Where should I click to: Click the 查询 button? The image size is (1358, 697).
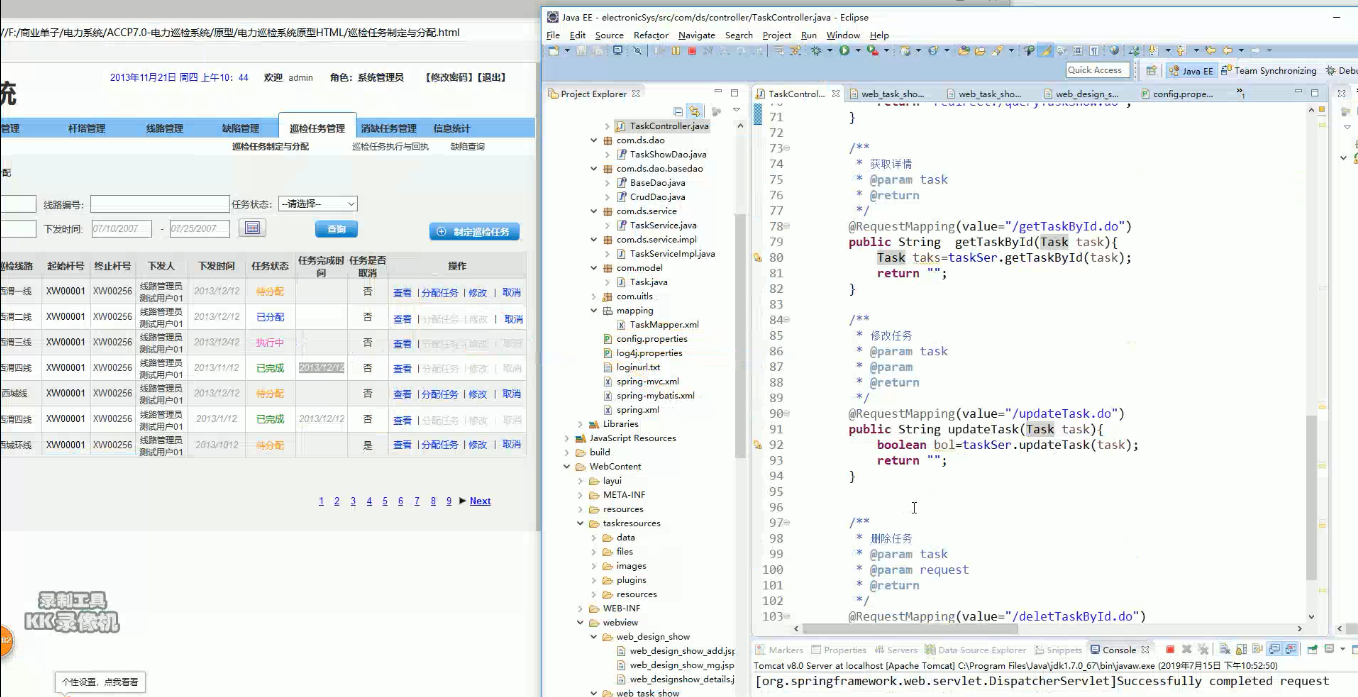tap(336, 229)
